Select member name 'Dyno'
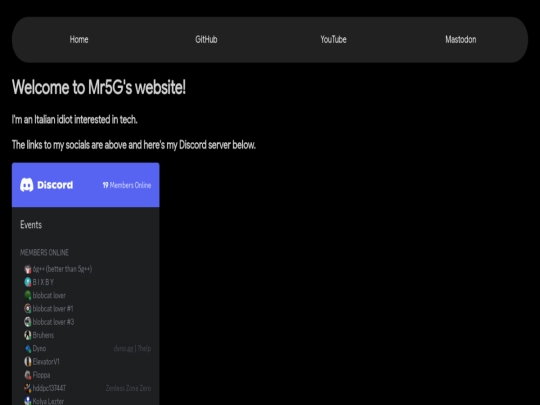The image size is (540, 405). tap(39, 349)
